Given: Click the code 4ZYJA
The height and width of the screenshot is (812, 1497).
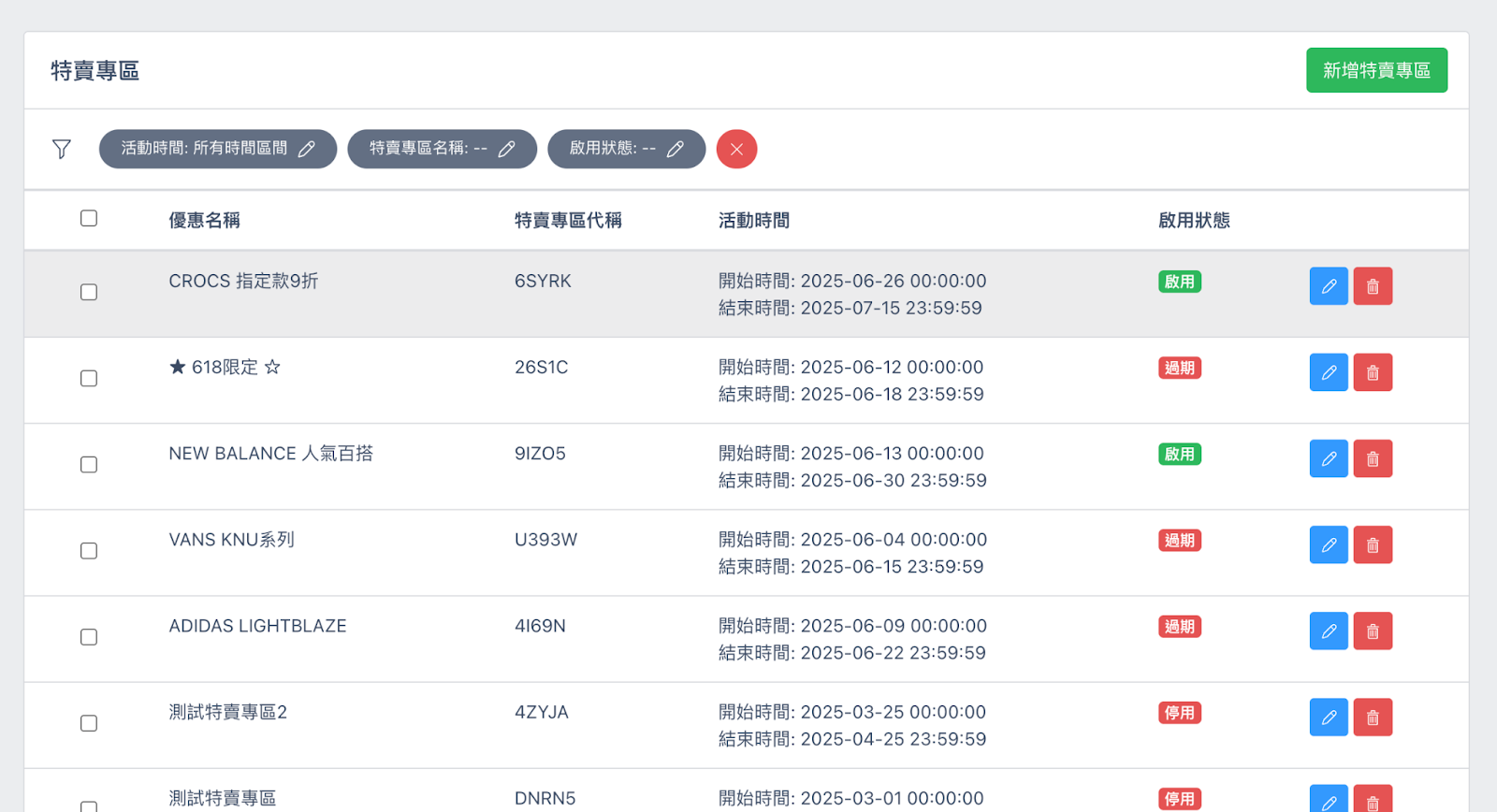Looking at the screenshot, I should 542,712.
